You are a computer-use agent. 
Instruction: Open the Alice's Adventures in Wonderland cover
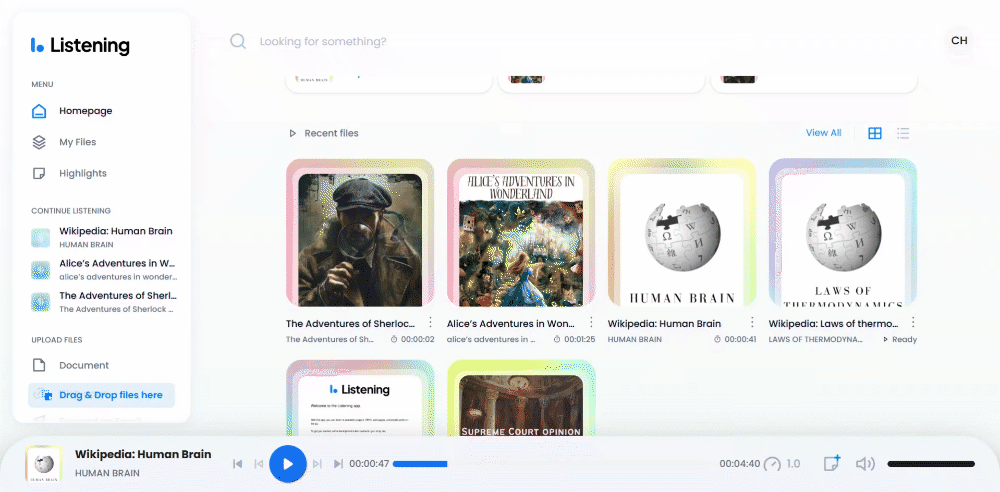pyautogui.click(x=521, y=233)
